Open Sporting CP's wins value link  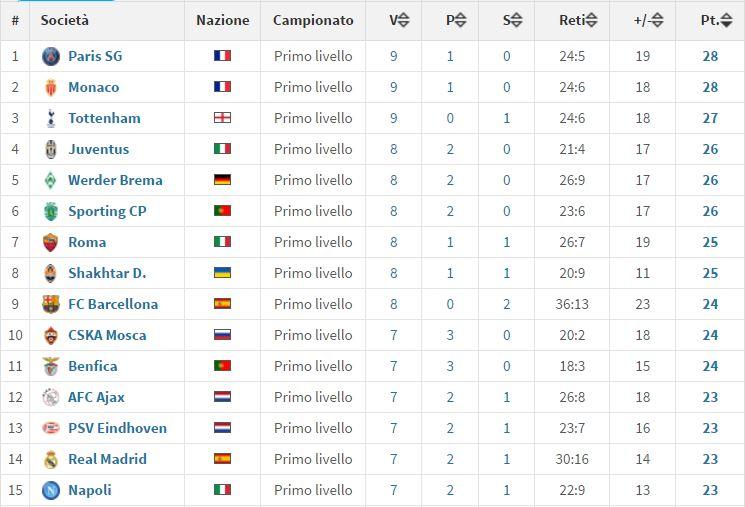(394, 211)
